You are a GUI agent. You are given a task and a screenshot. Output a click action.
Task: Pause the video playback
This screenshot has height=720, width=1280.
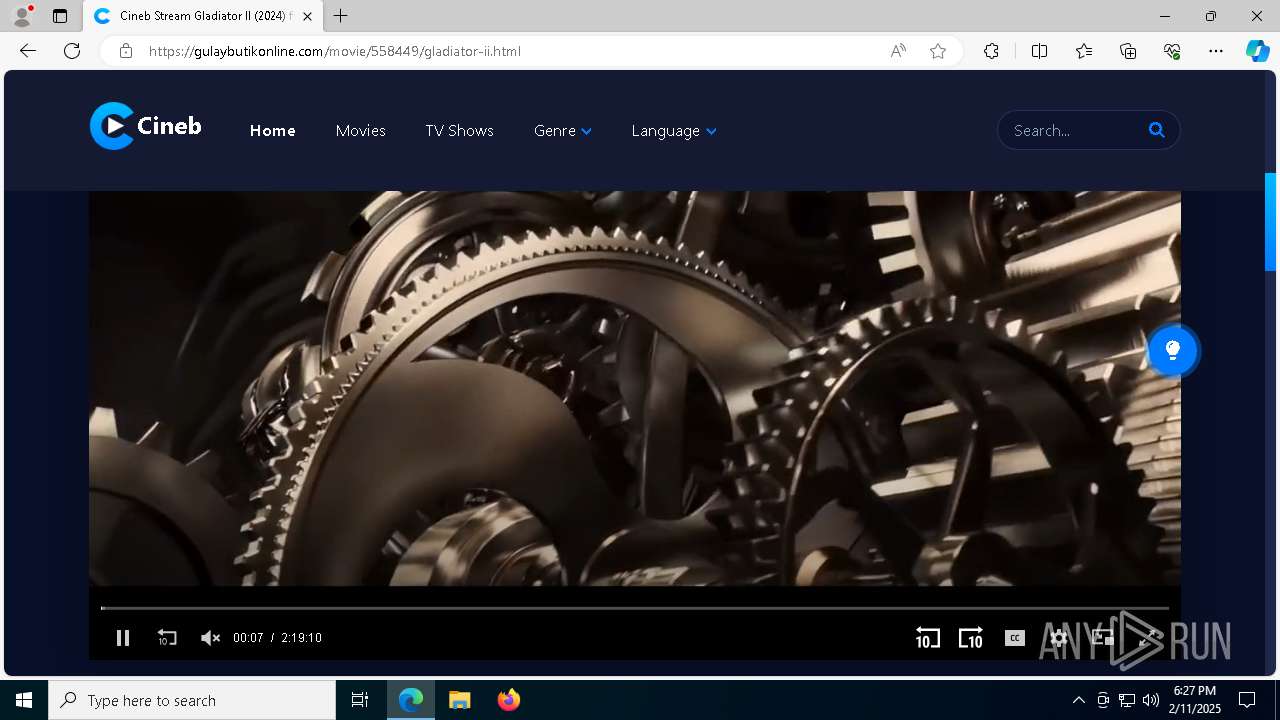click(x=123, y=638)
